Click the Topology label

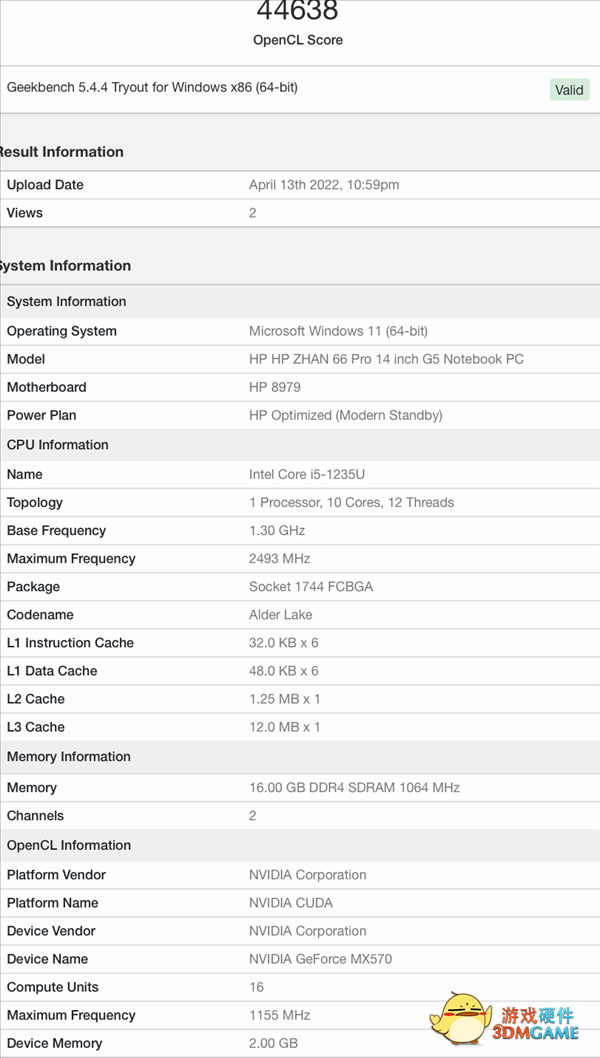tap(34, 503)
